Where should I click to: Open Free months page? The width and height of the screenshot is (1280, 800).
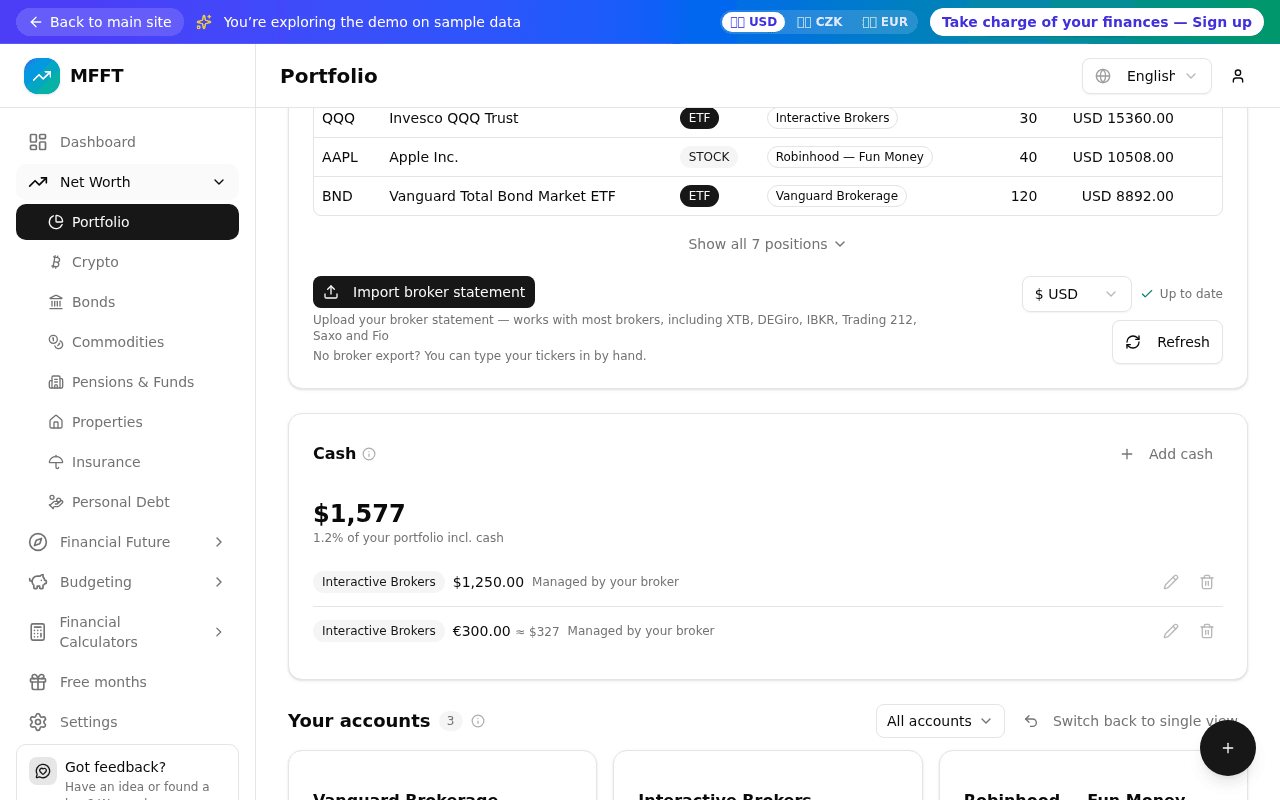click(127, 682)
